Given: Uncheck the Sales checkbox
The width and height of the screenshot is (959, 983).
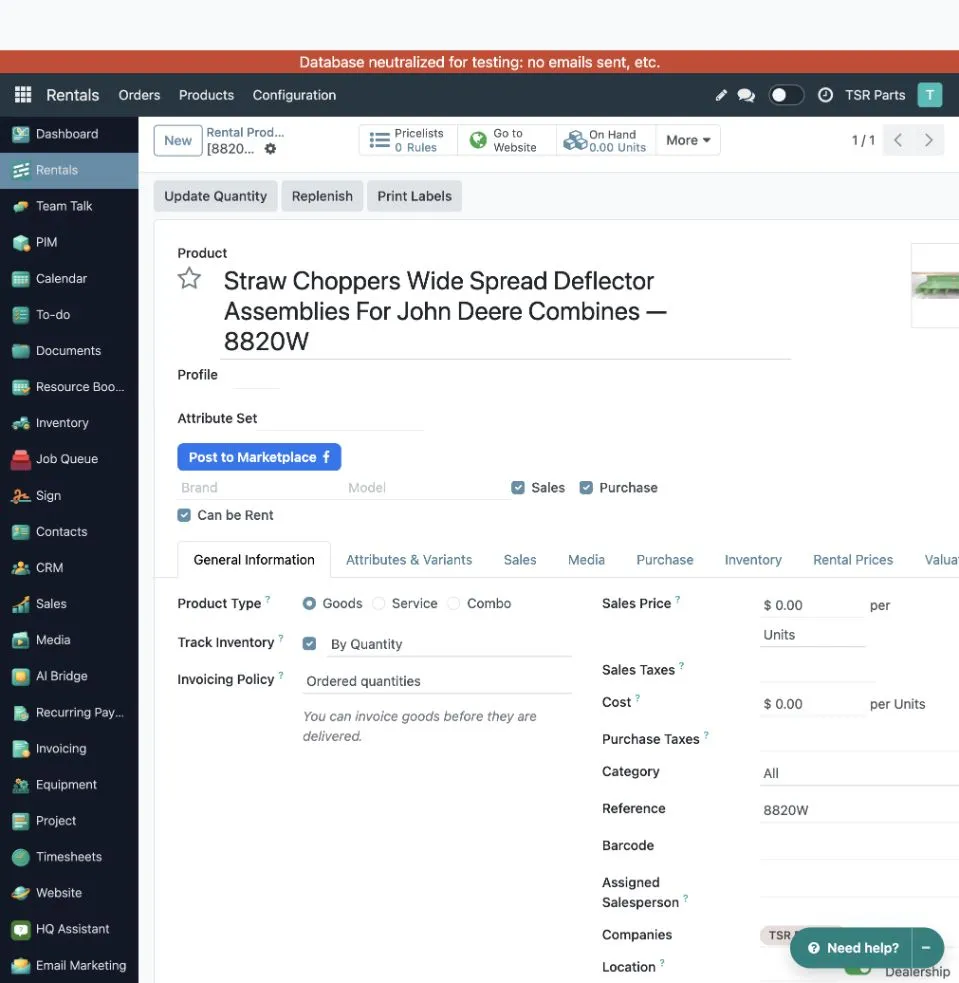Looking at the screenshot, I should pos(518,488).
